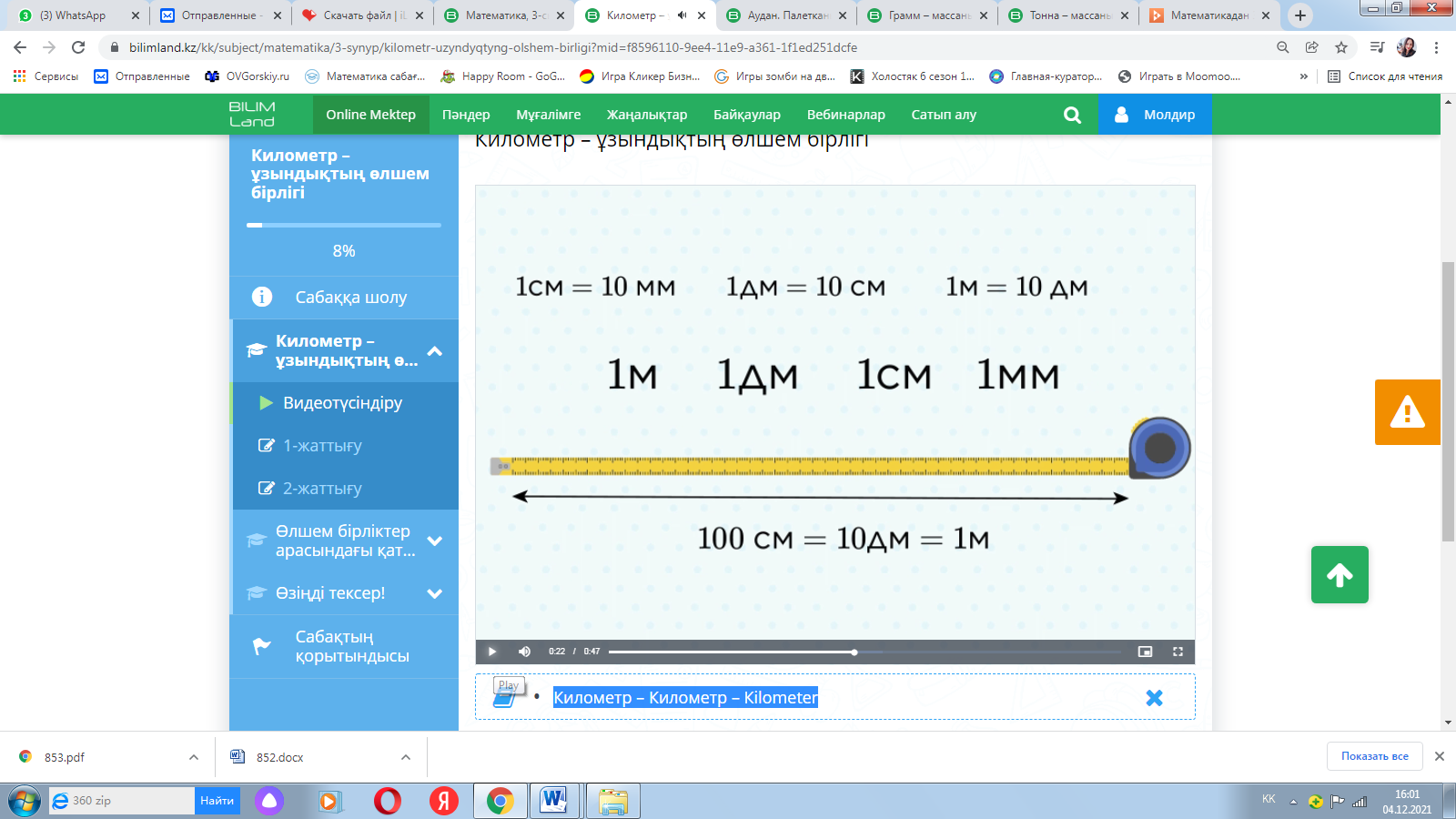
Task: Switch to the Грамм – массаны tab
Action: click(928, 15)
